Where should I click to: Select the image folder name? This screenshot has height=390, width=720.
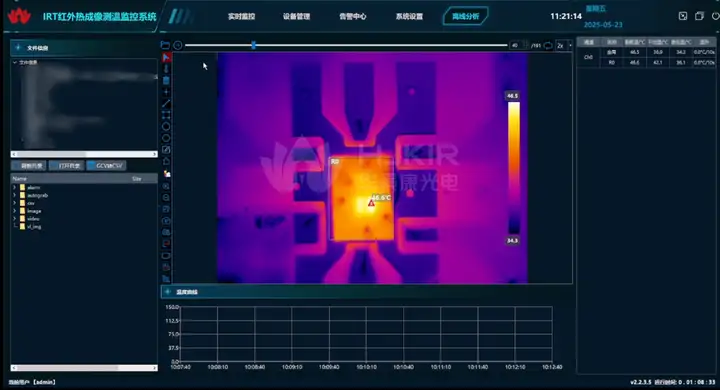point(34,211)
